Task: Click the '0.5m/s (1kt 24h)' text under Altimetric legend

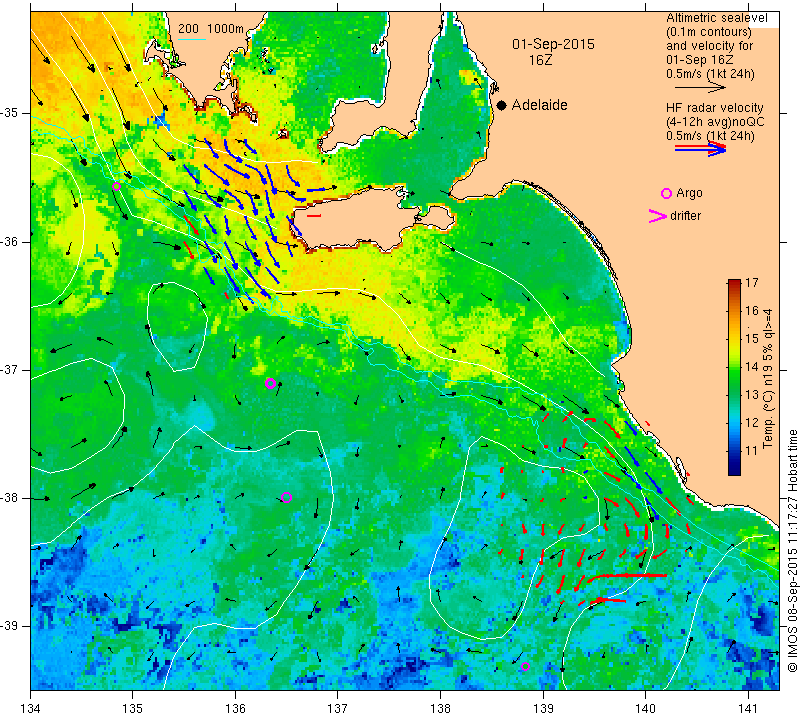Action: coord(710,74)
